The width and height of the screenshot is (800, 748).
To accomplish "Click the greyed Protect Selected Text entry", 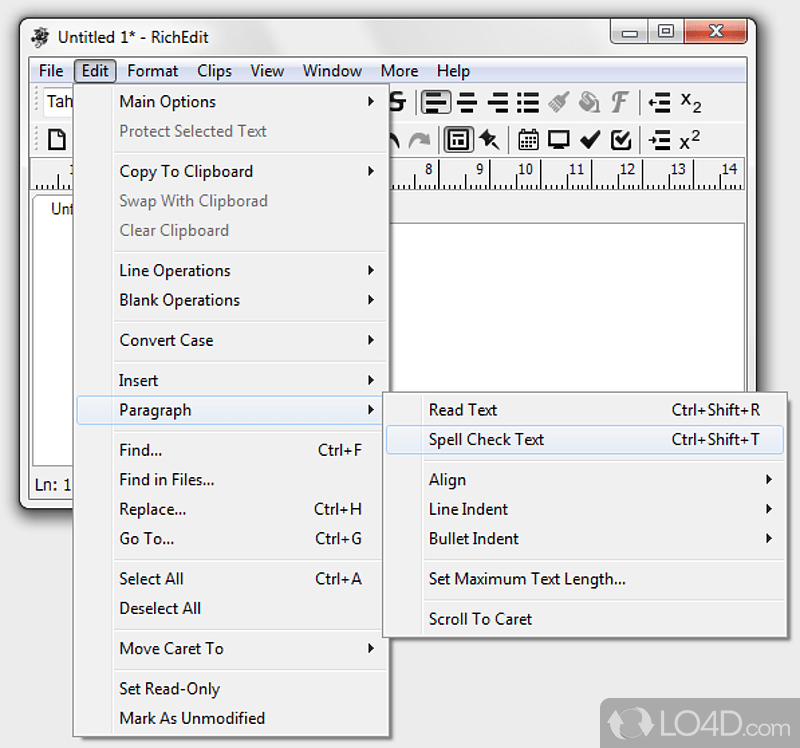I will [x=231, y=132].
